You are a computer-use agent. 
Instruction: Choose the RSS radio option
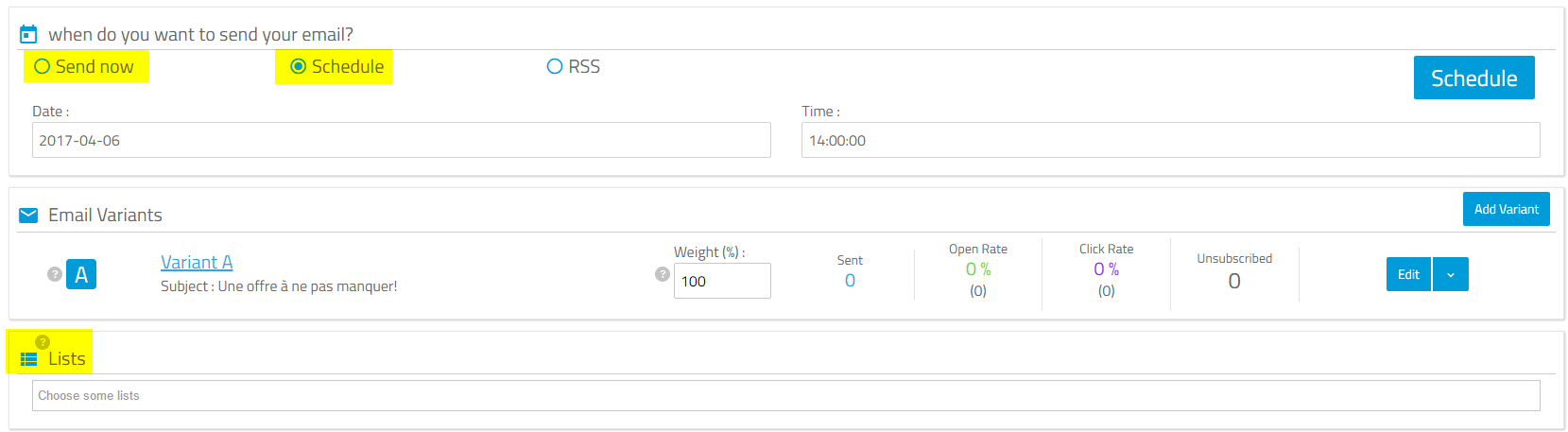click(574, 66)
